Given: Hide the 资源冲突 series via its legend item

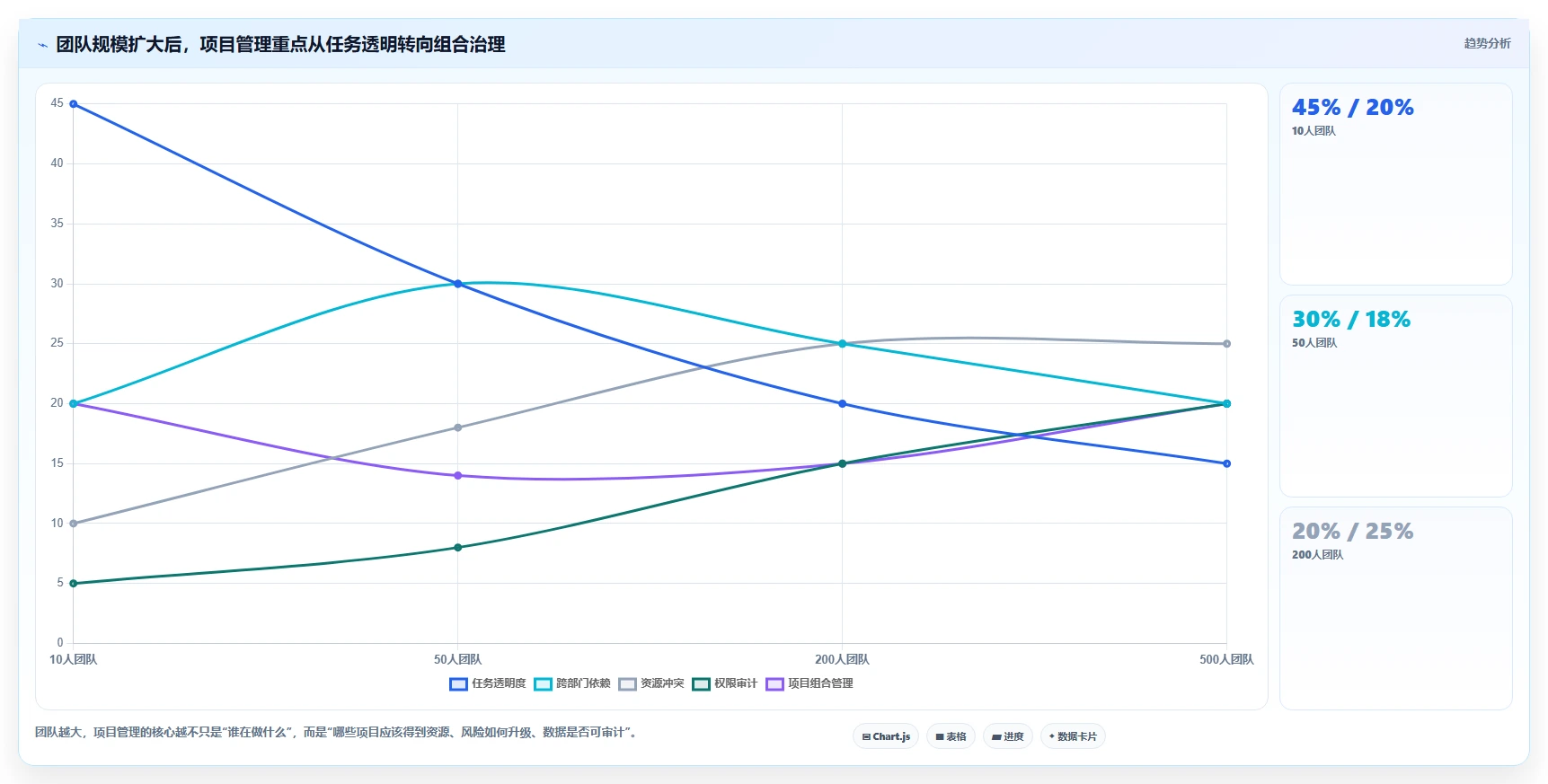Looking at the screenshot, I should tap(651, 683).
